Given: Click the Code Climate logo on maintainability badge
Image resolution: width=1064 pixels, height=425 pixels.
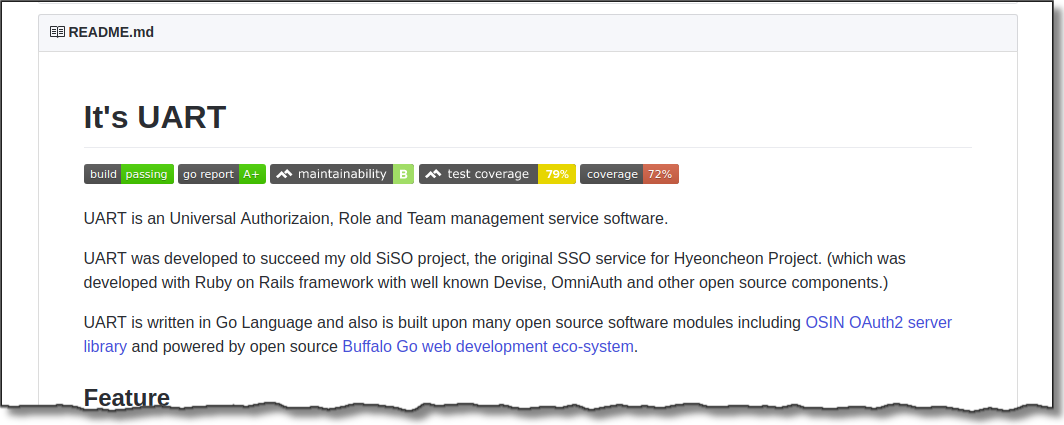Looking at the screenshot, I should pyautogui.click(x=284, y=174).
